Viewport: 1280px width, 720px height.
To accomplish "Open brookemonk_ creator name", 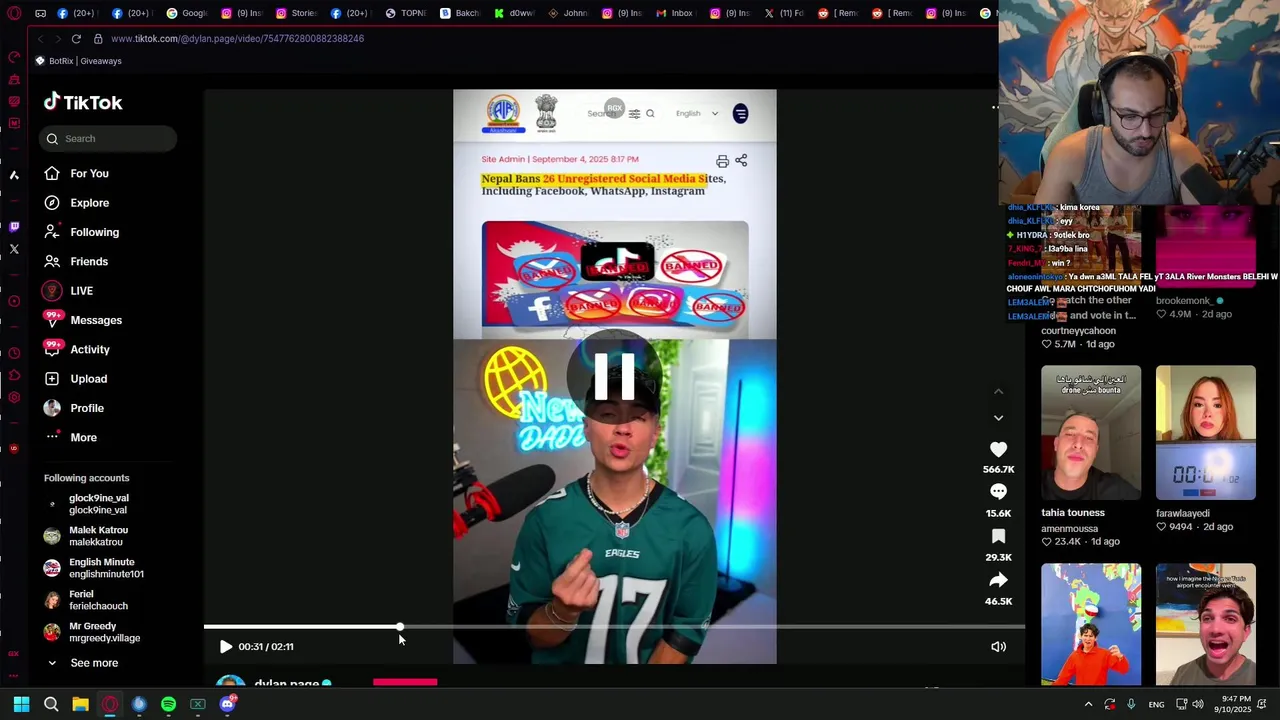I will 1183,301.
